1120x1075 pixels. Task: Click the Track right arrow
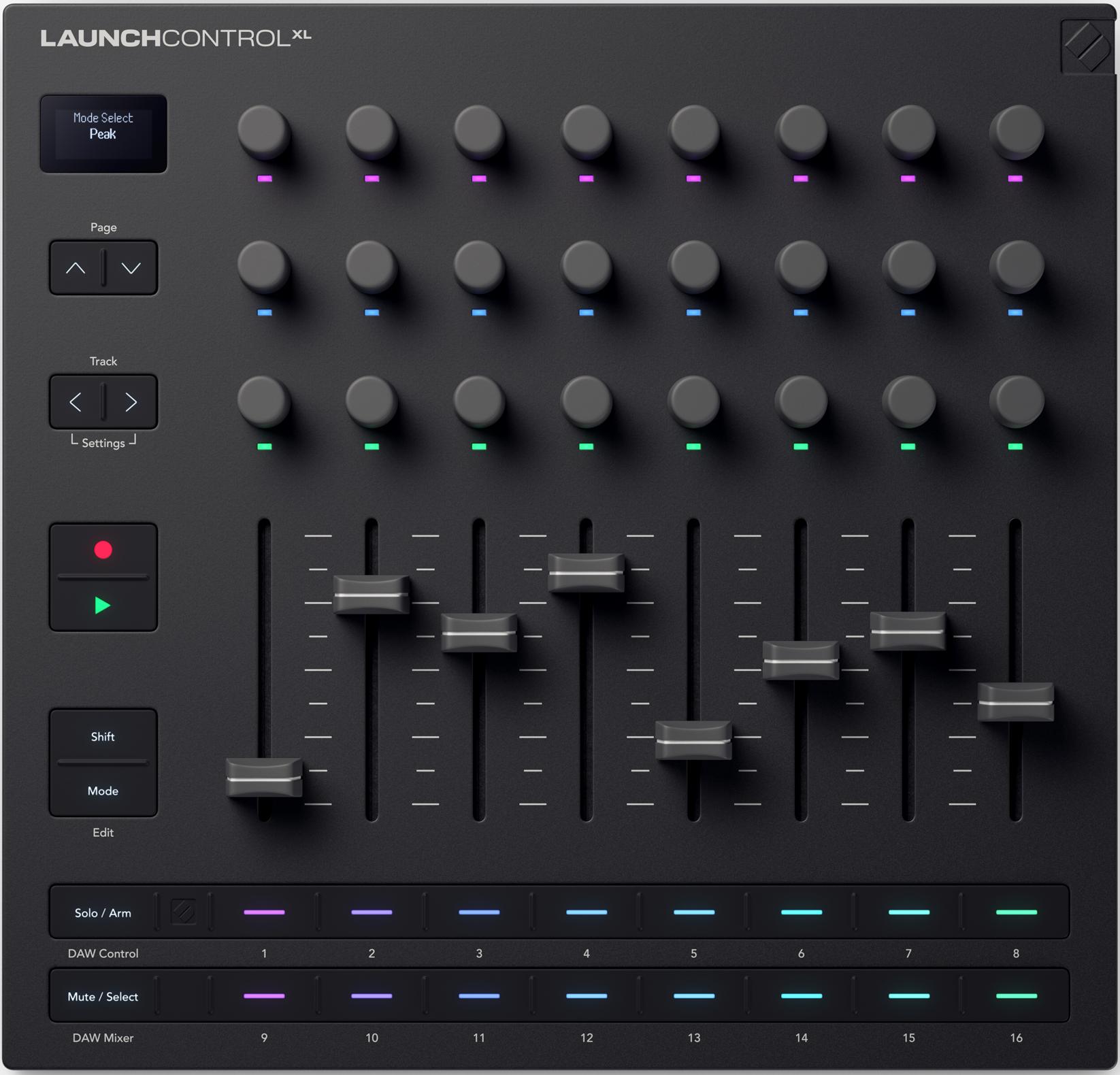point(131,401)
